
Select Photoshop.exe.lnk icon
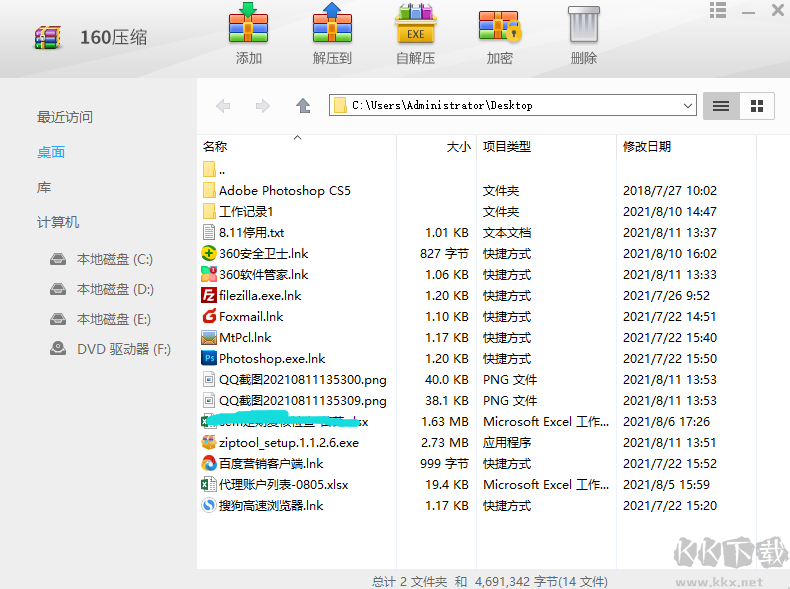209,359
